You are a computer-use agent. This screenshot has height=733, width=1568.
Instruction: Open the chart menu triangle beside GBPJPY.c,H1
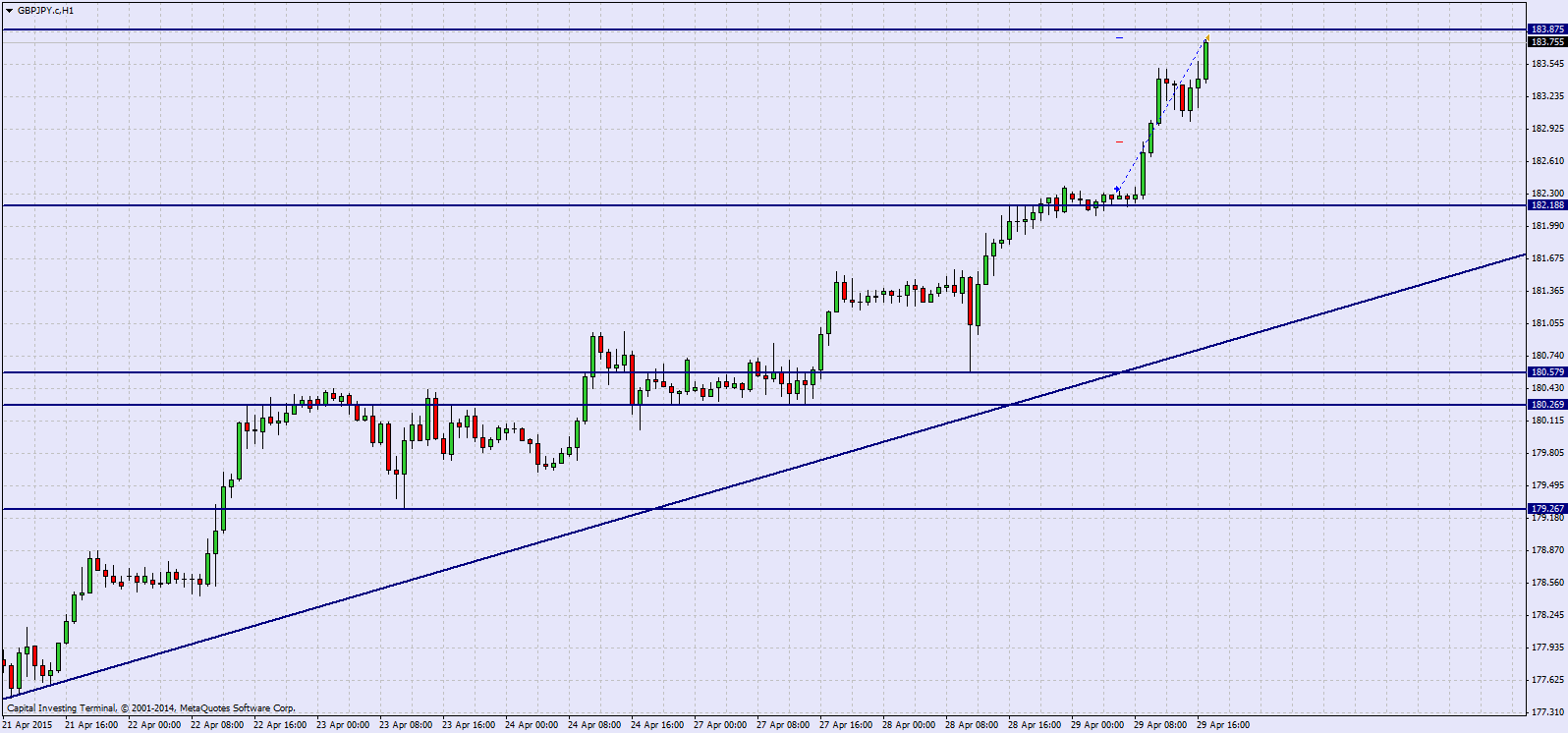9,11
